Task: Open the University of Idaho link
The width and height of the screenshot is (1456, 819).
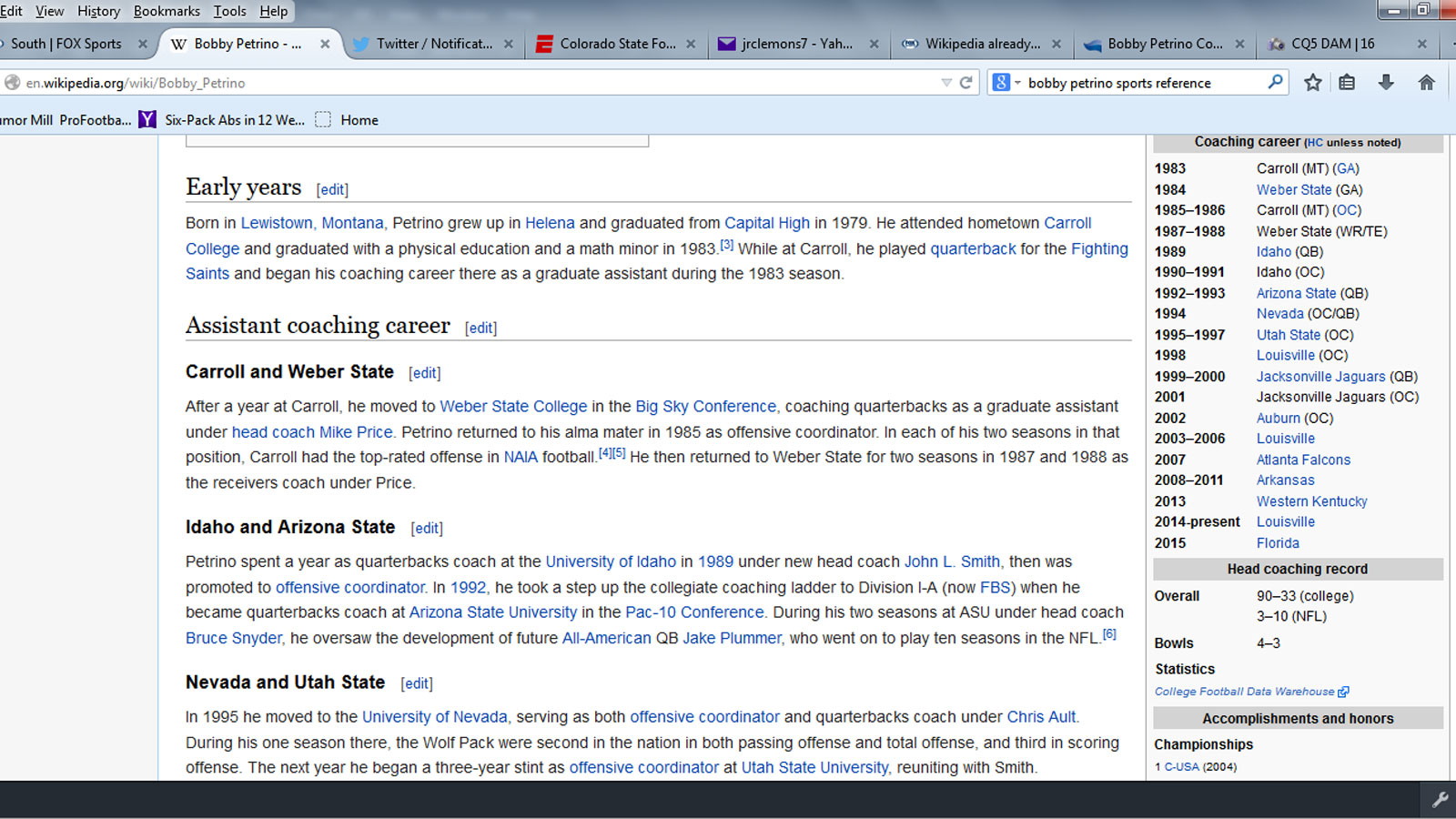Action: 611,561
